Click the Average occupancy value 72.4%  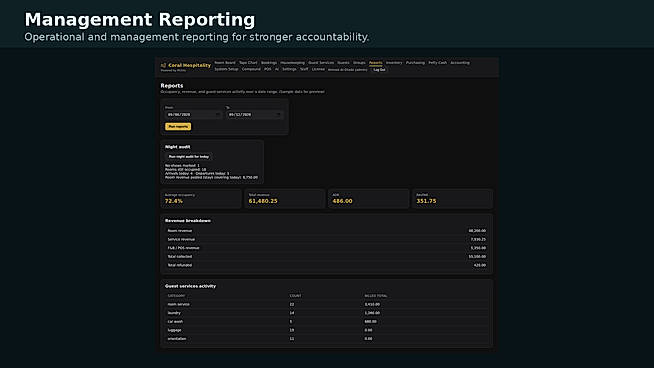click(x=174, y=201)
